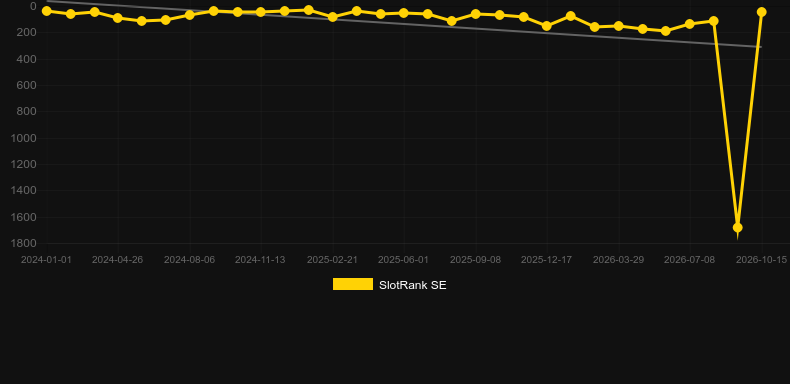The height and width of the screenshot is (384, 790).
Task: Toggle the SlotRank SE legend entry
Action: pos(389,285)
